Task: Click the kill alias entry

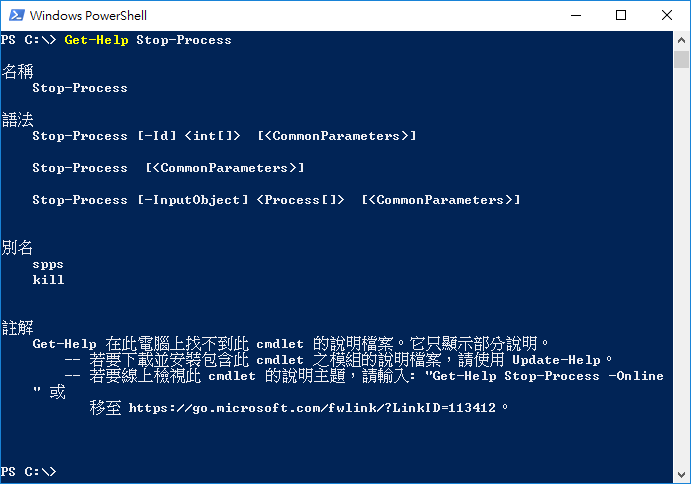Action: pyautogui.click(x=48, y=280)
